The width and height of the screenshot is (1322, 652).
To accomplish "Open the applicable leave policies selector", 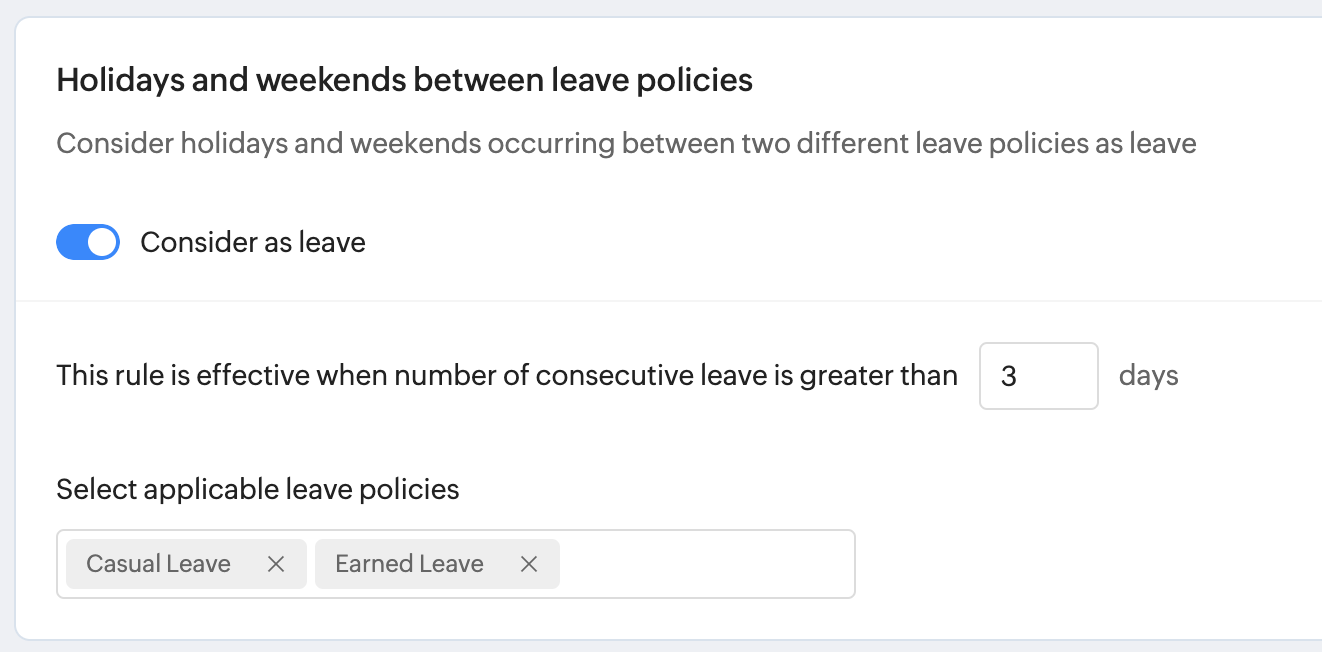I will coord(705,564).
